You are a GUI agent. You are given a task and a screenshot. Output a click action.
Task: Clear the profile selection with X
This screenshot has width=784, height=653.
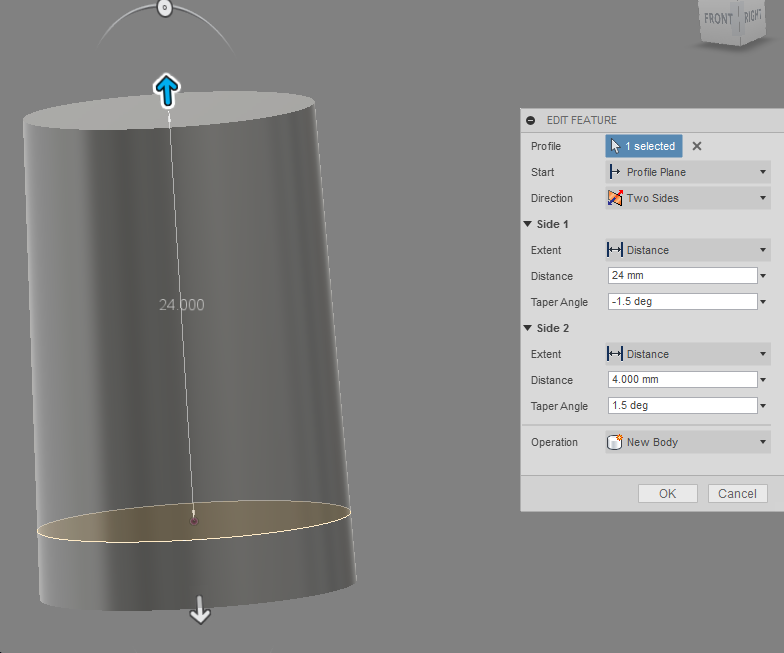pyautogui.click(x=696, y=146)
